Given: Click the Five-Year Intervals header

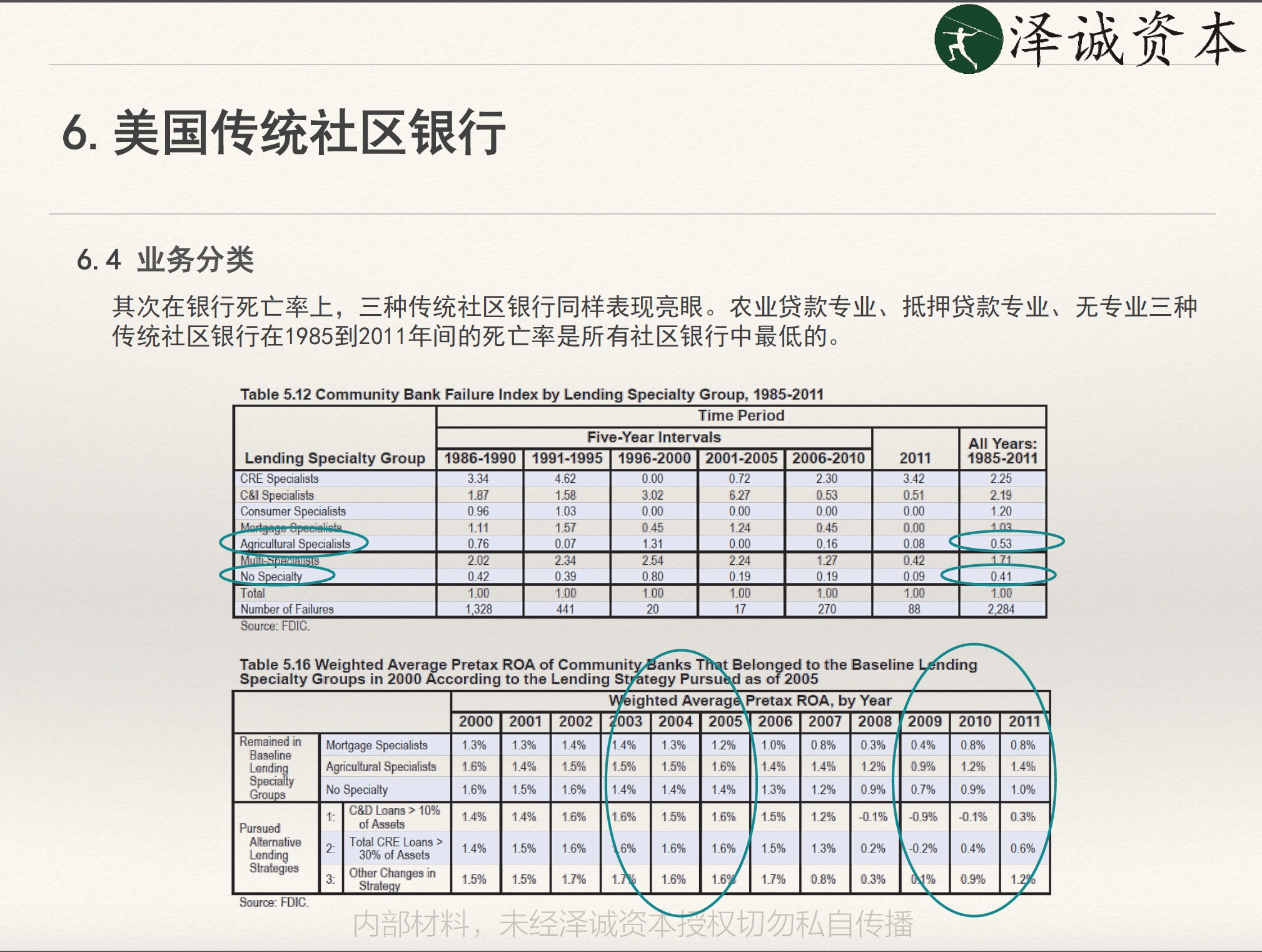Looking at the screenshot, I should click(x=654, y=437).
